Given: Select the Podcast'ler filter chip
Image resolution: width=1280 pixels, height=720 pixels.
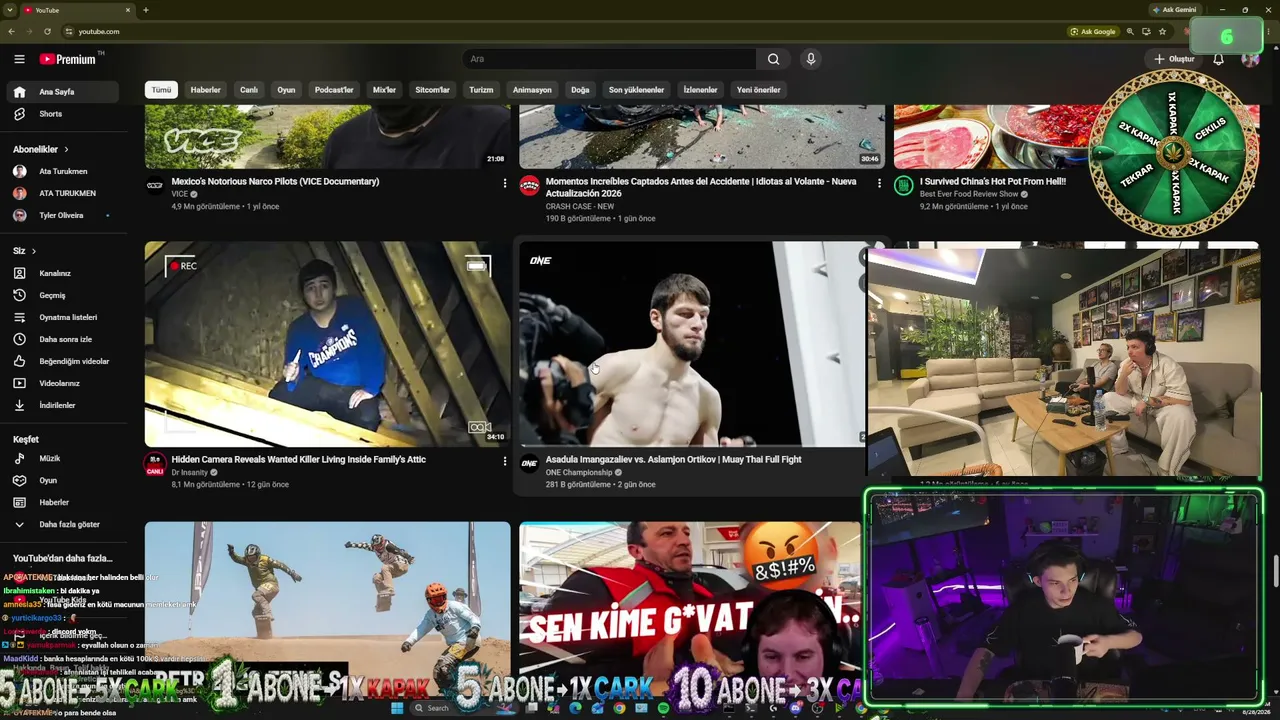Looking at the screenshot, I should point(334,90).
